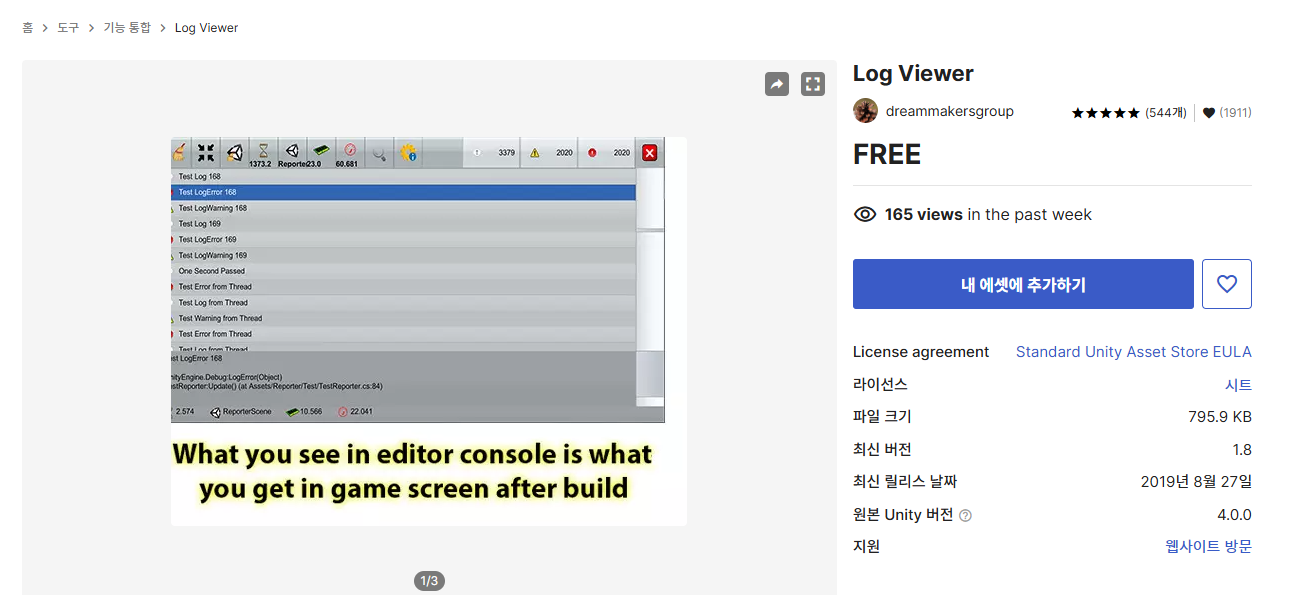Open fullscreen view of preview image
Screen dimensions: 1289x595
coord(813,84)
